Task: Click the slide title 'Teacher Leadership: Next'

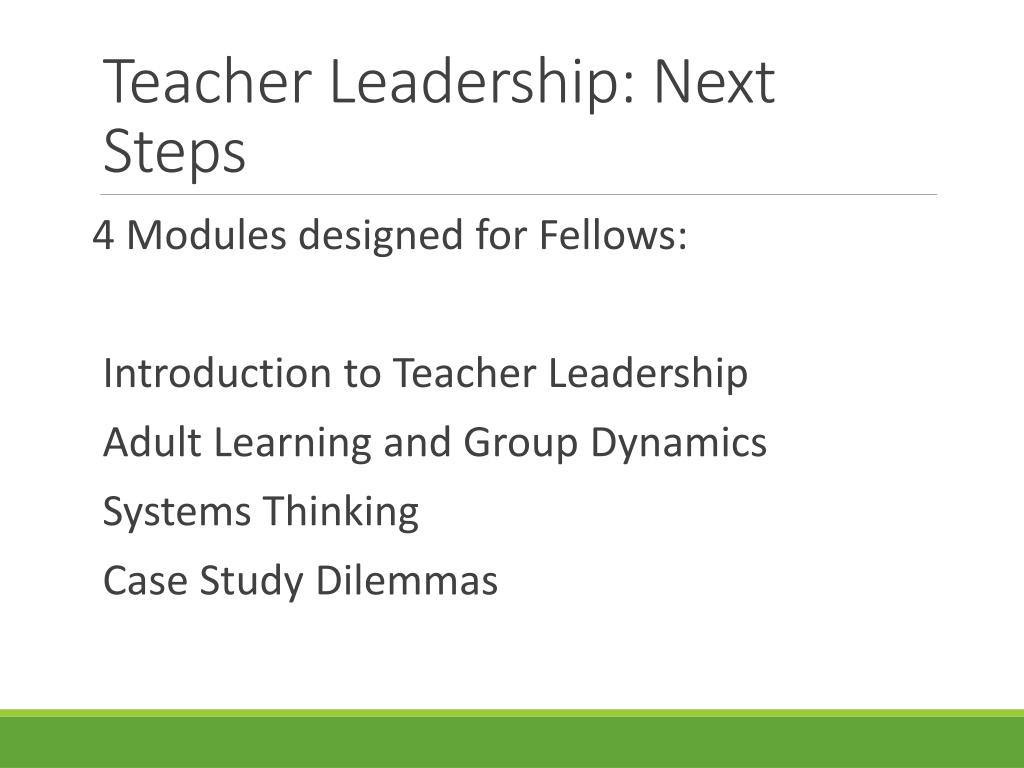Action: pyautogui.click(x=439, y=82)
